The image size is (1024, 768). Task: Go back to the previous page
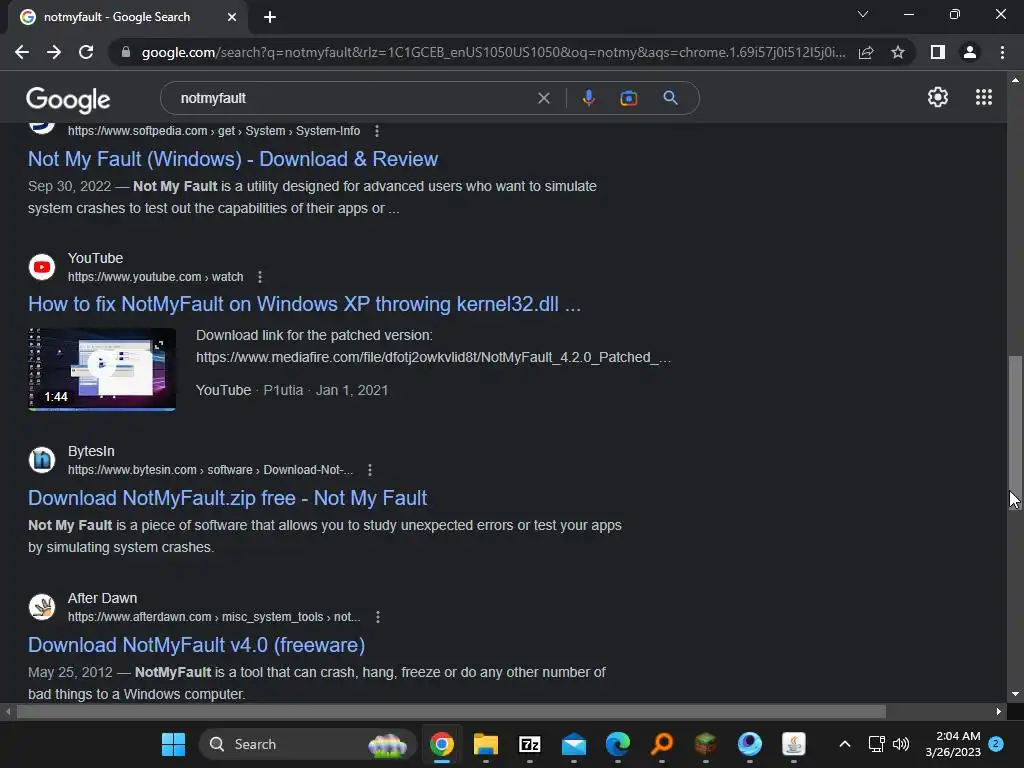[x=22, y=52]
